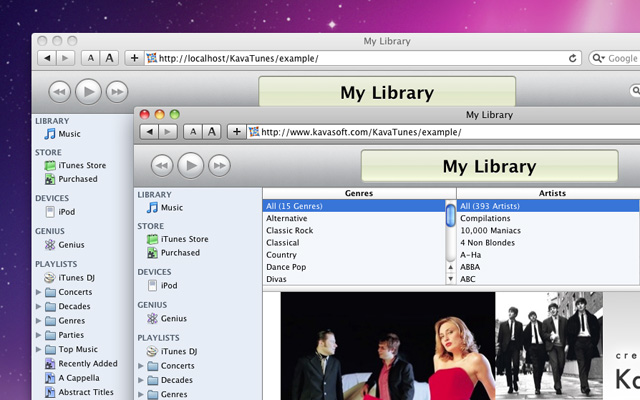Expand Decades folder in rear window
Viewport: 640px width, 400px height.
coord(38,306)
